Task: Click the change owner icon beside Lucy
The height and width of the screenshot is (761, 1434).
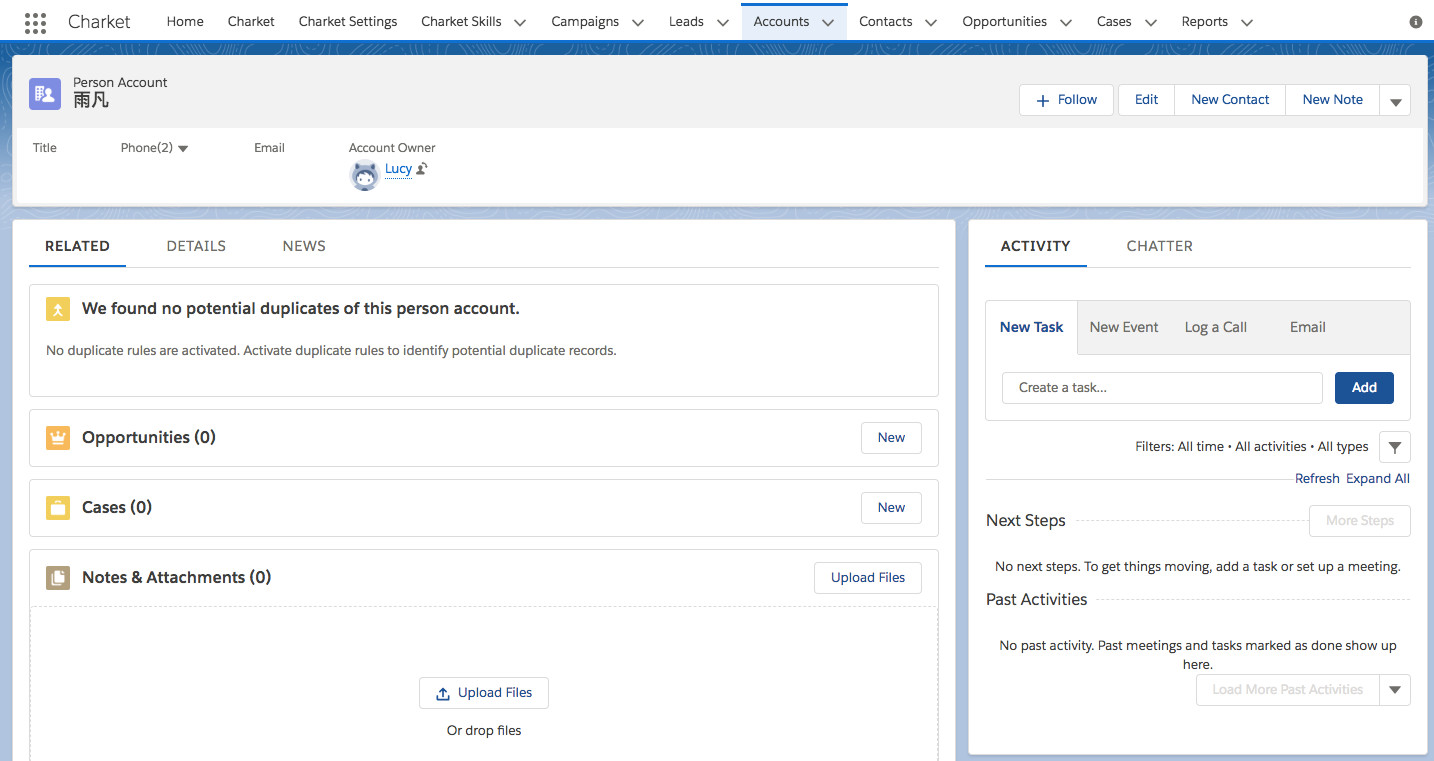Action: coord(422,169)
